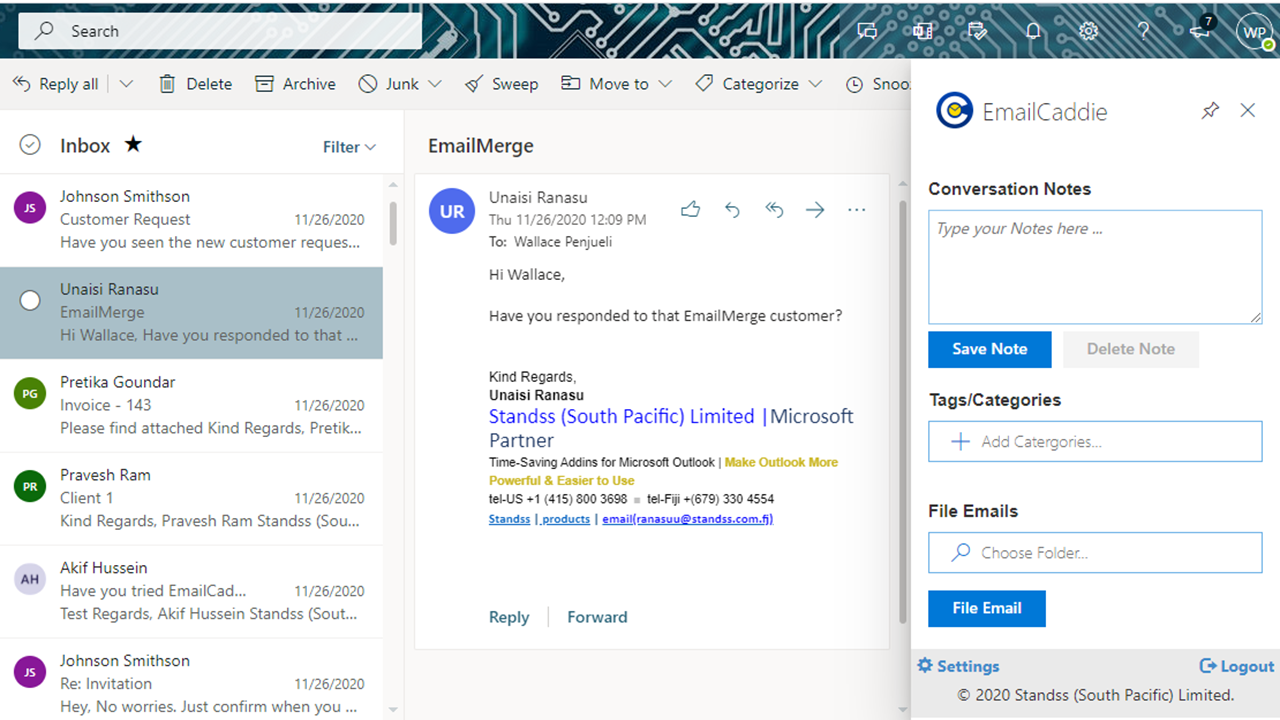Pin the EmailCaddie pane
Viewport: 1280px width, 720px height.
pos(1210,111)
